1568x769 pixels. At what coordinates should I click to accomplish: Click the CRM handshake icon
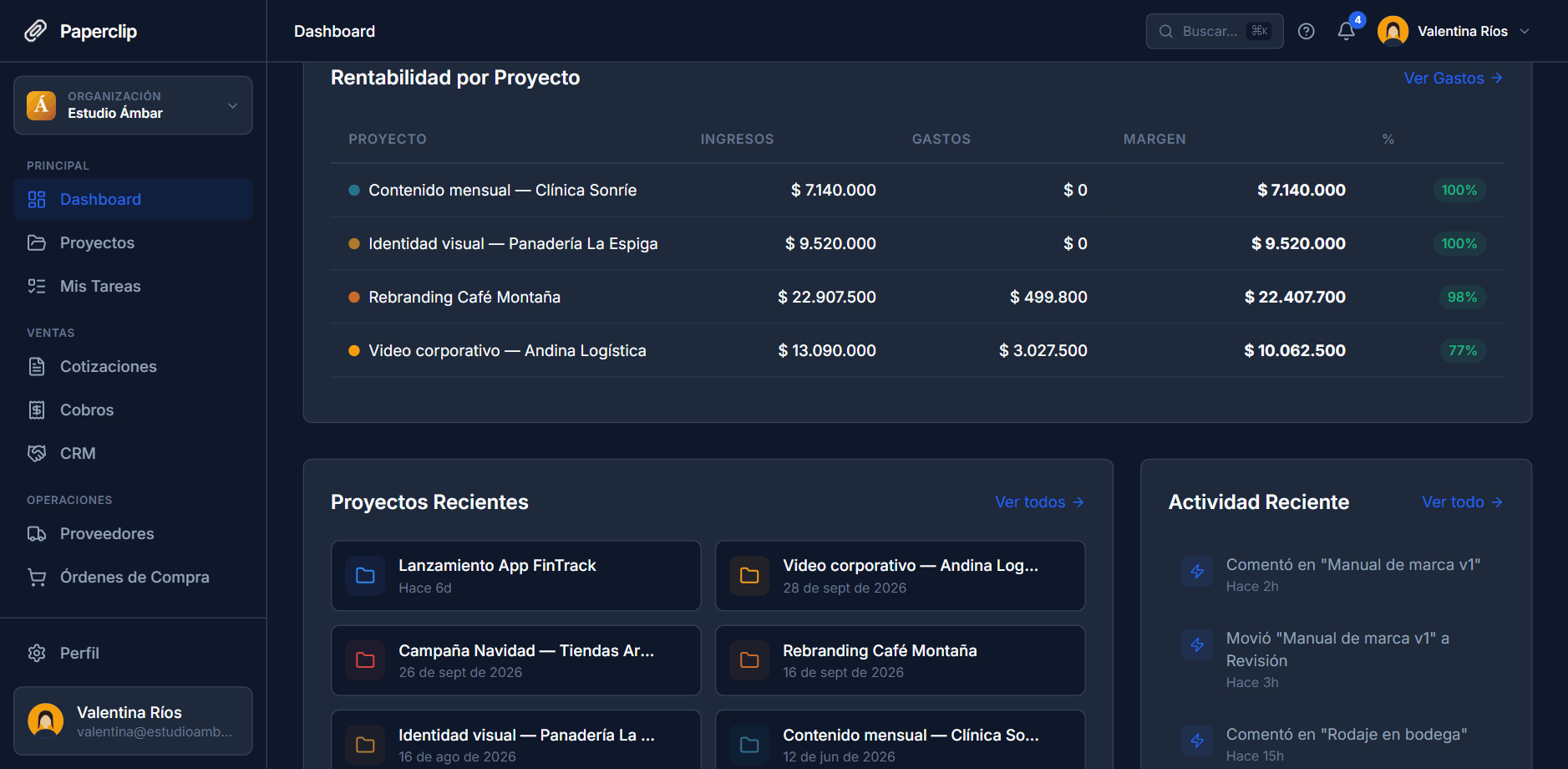pyautogui.click(x=37, y=453)
